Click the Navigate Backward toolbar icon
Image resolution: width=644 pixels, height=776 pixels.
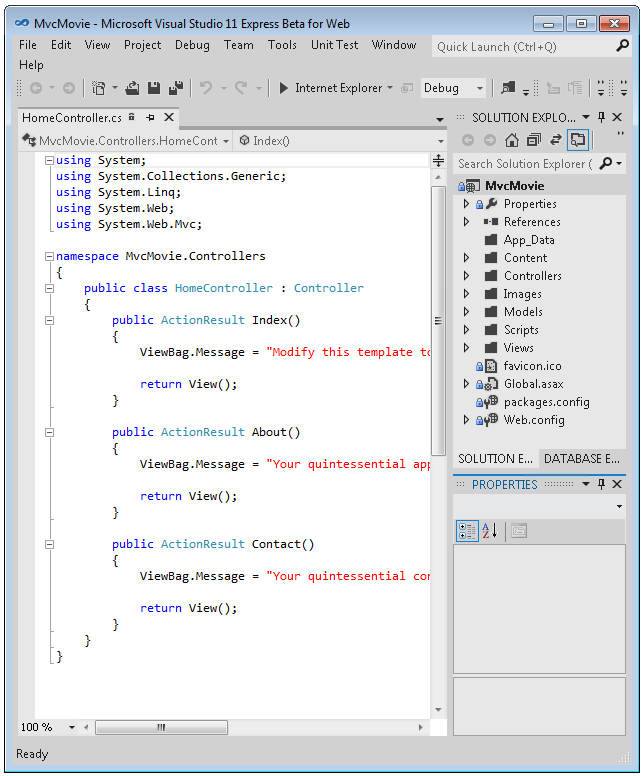(36, 89)
